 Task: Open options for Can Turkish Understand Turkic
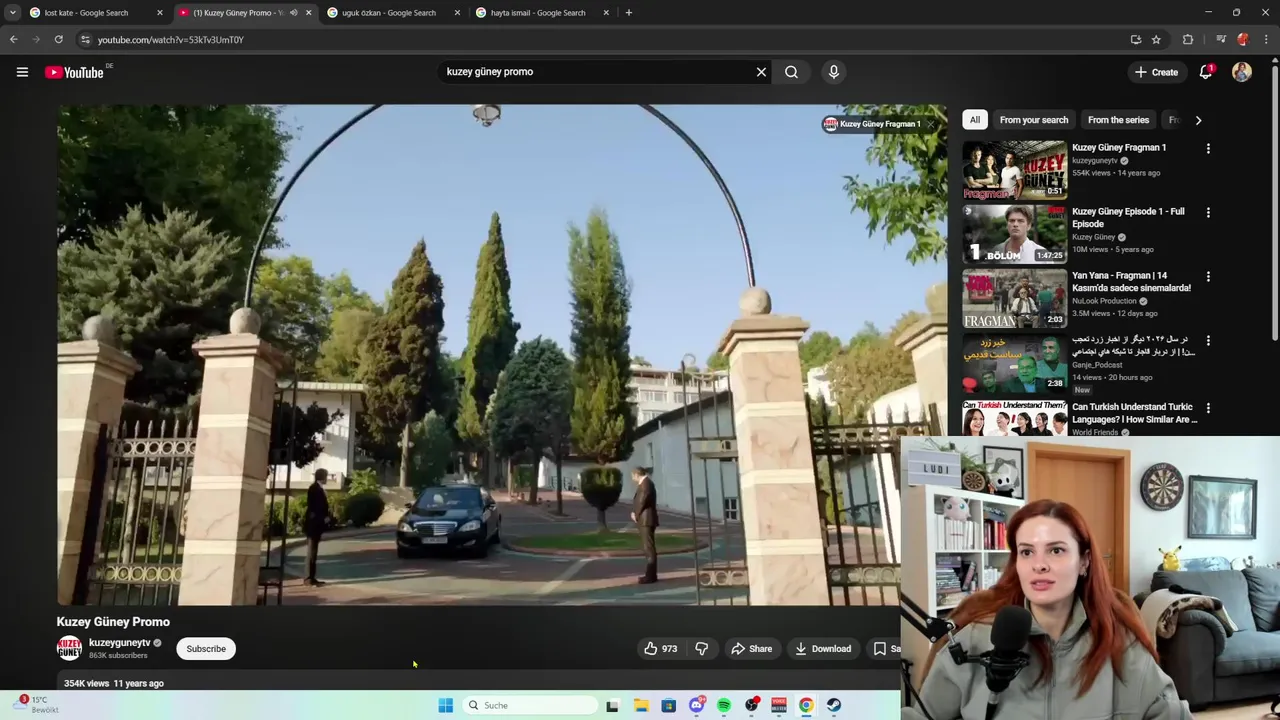(1208, 408)
